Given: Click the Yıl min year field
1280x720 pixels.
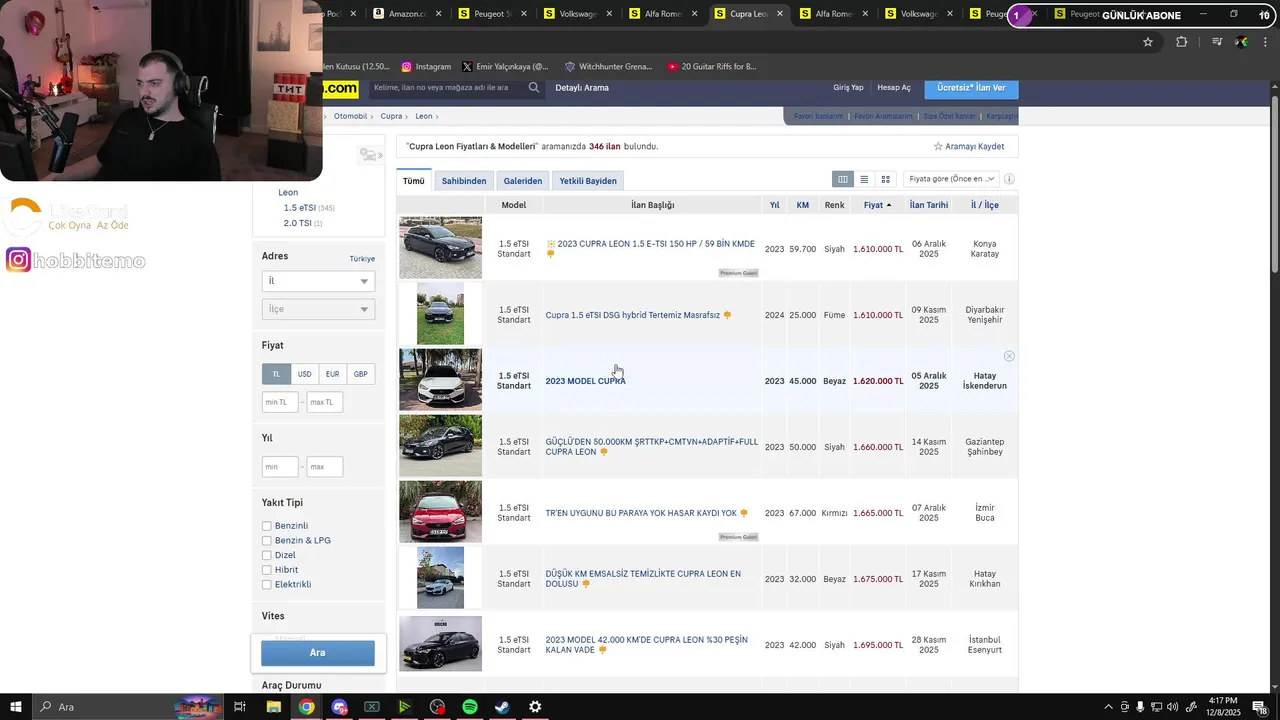Looking at the screenshot, I should click(280, 467).
